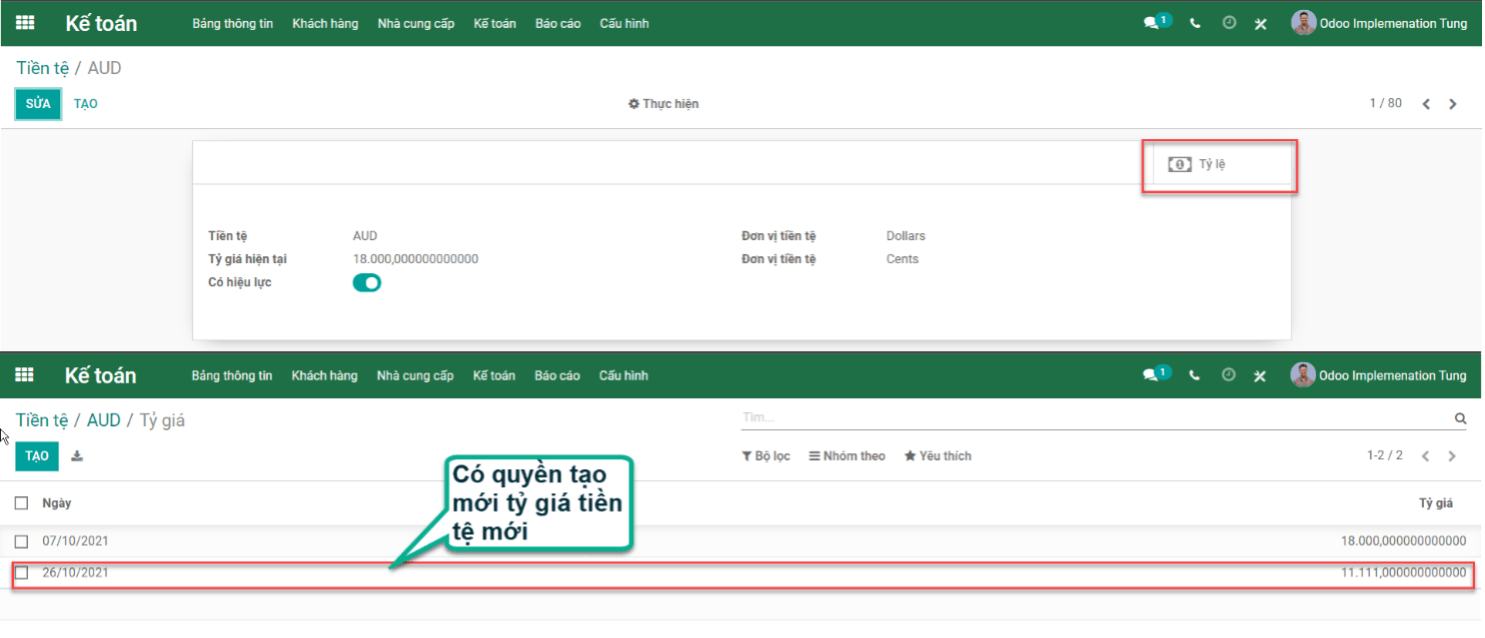This screenshot has width=1485, height=638.
Task: Open the Yêu thích favorites dropdown
Action: pos(938,456)
